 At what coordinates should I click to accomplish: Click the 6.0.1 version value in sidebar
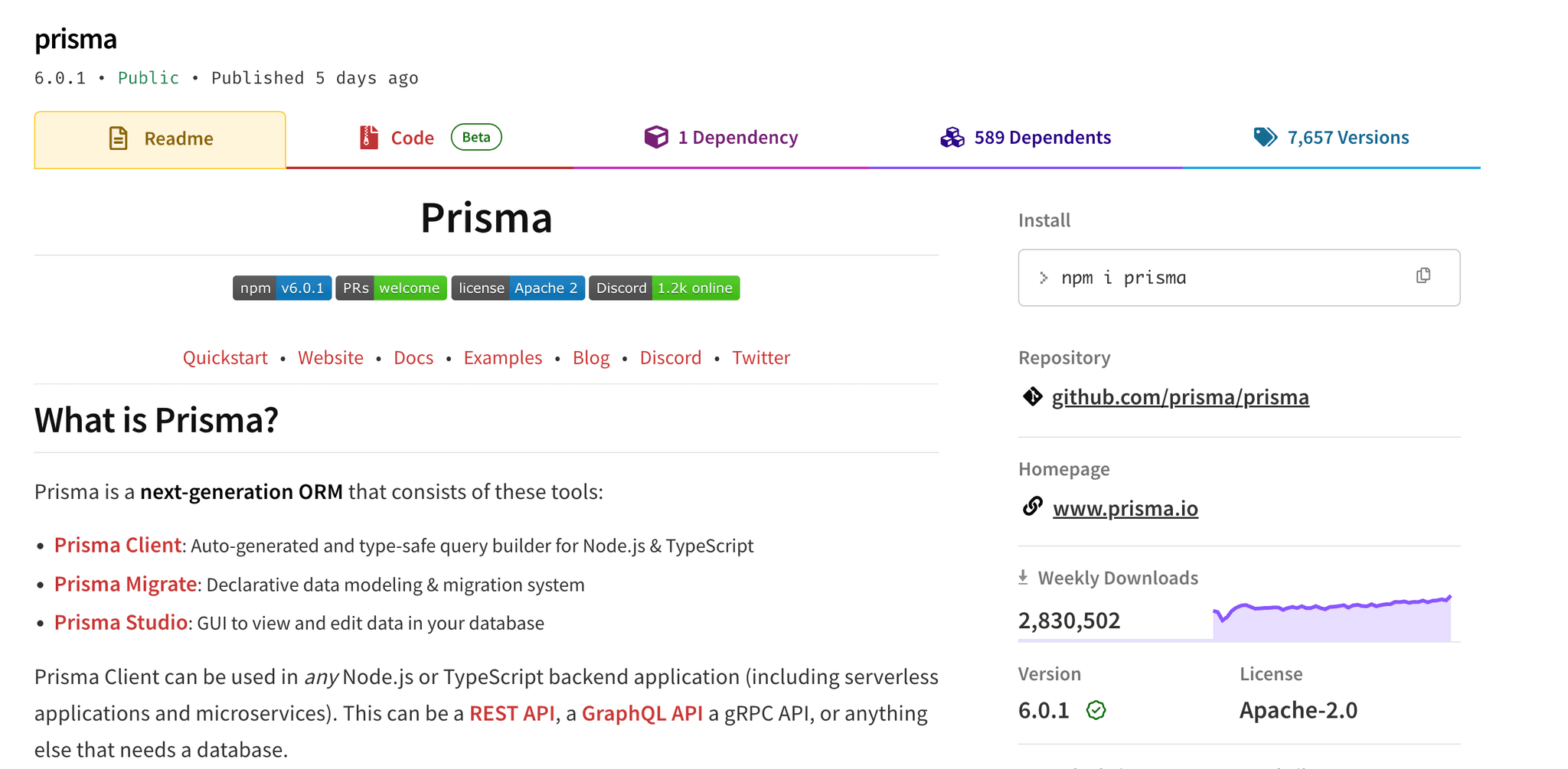pyautogui.click(x=1044, y=711)
